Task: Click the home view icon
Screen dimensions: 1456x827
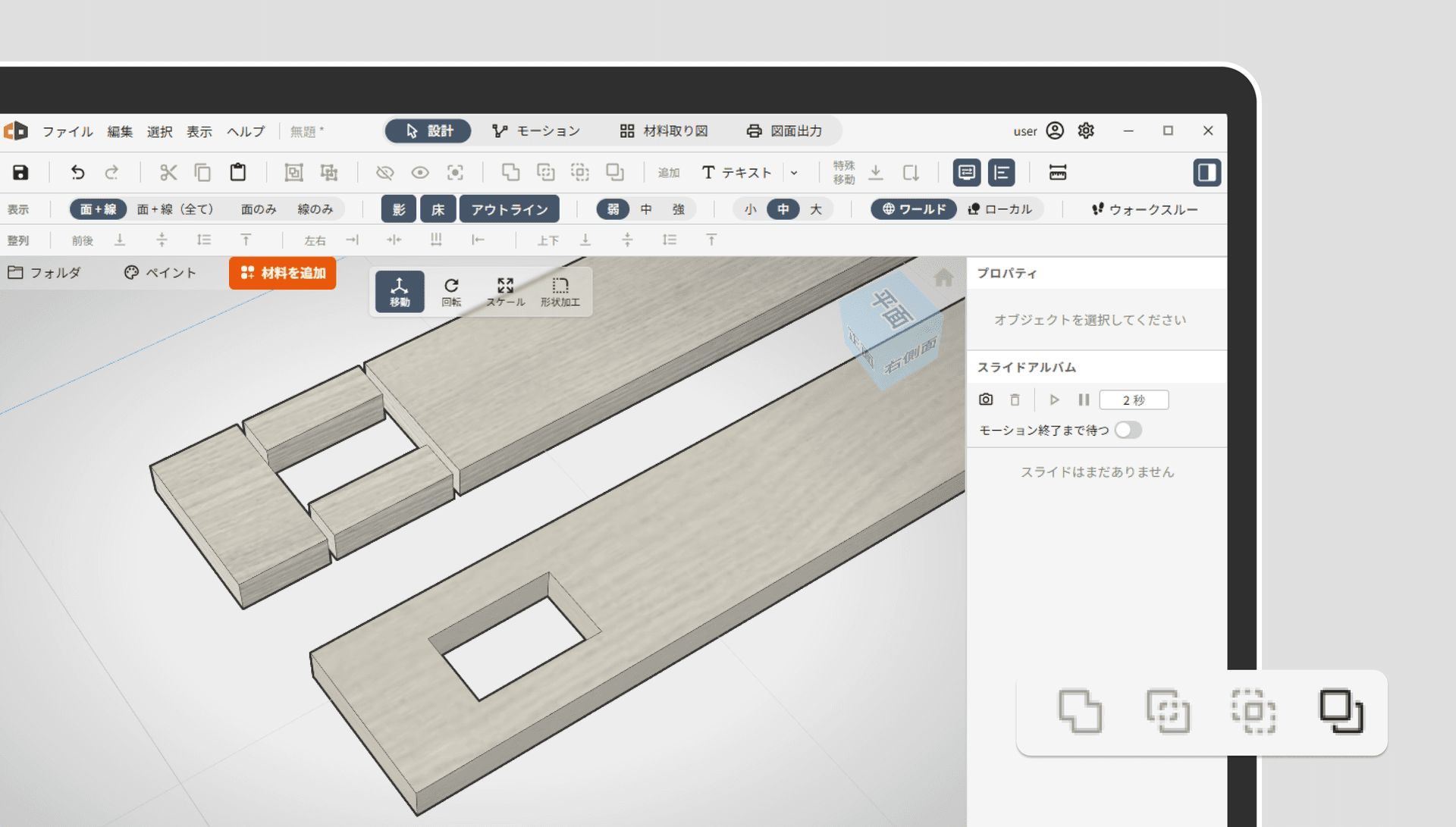Action: click(943, 277)
